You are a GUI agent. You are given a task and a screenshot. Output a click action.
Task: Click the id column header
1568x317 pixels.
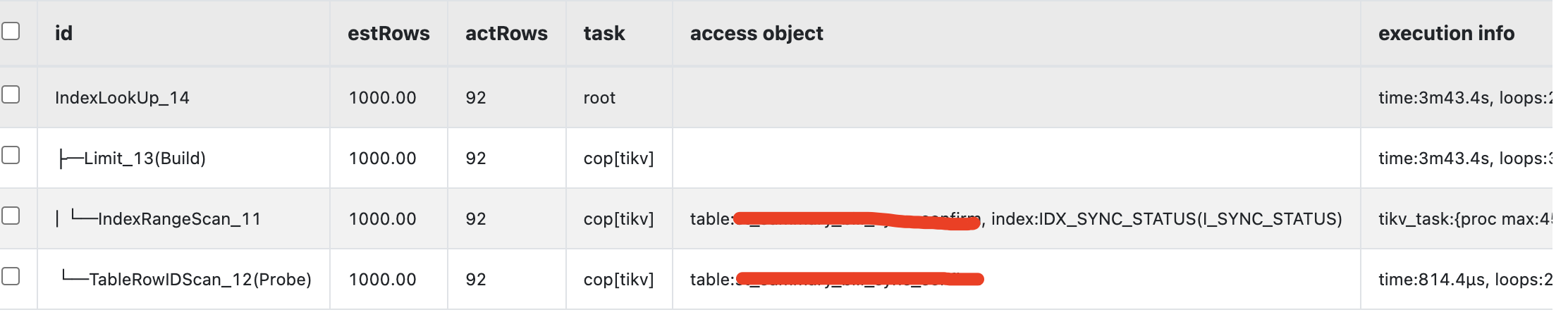[x=63, y=33]
